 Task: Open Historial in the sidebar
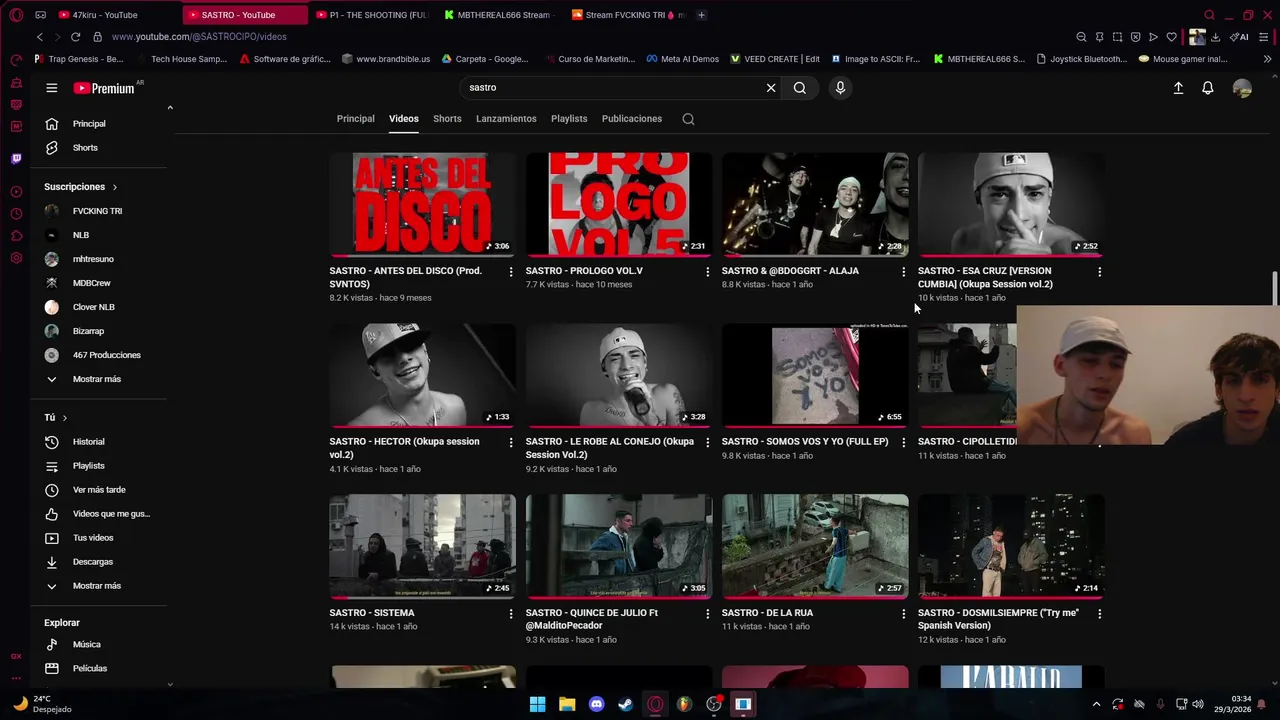pyautogui.click(x=88, y=442)
